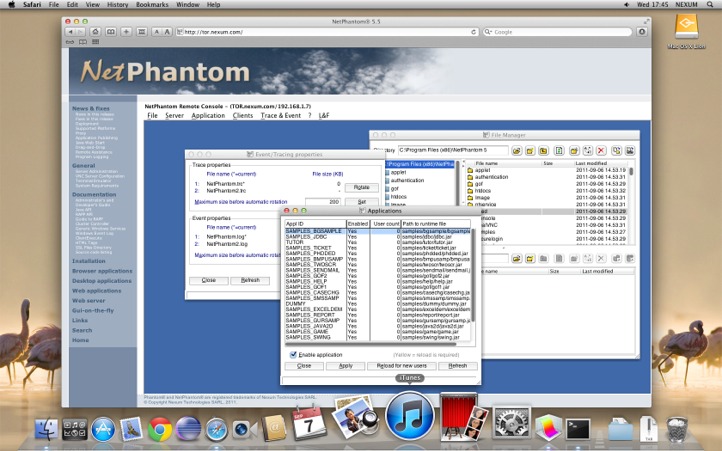
Task: Open the File menu in Remote Console
Action: pos(152,116)
